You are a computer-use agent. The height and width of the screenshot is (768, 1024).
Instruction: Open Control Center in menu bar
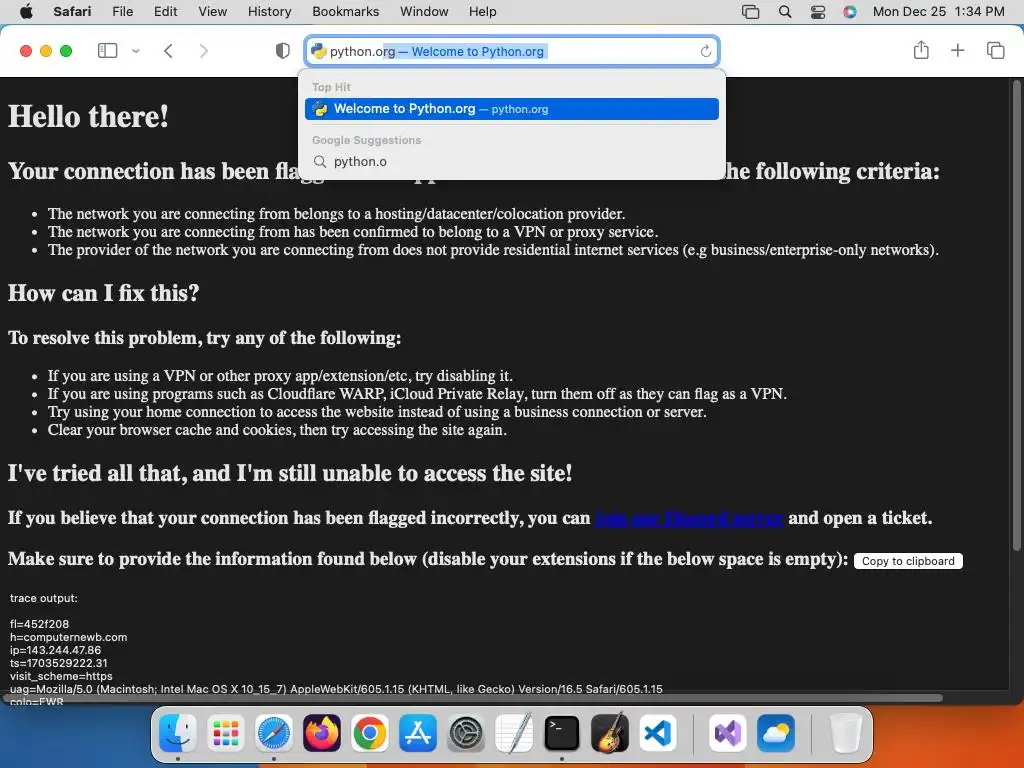(x=818, y=12)
